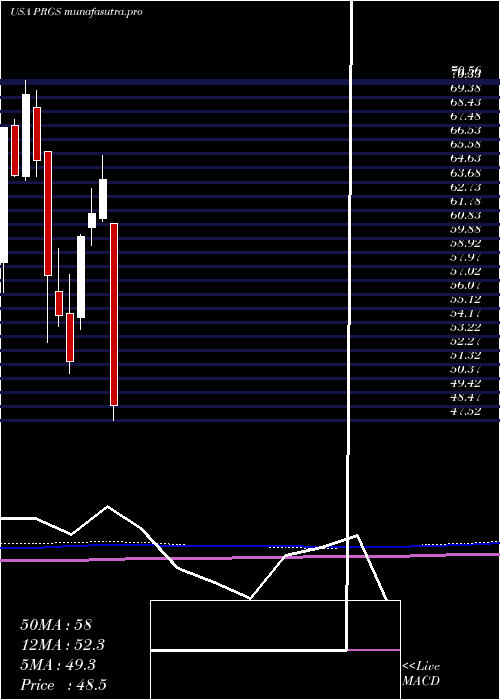This screenshot has width=500, height=700.
Task: Click the 12MA : 52.3 readout
Action: click(x=63, y=645)
